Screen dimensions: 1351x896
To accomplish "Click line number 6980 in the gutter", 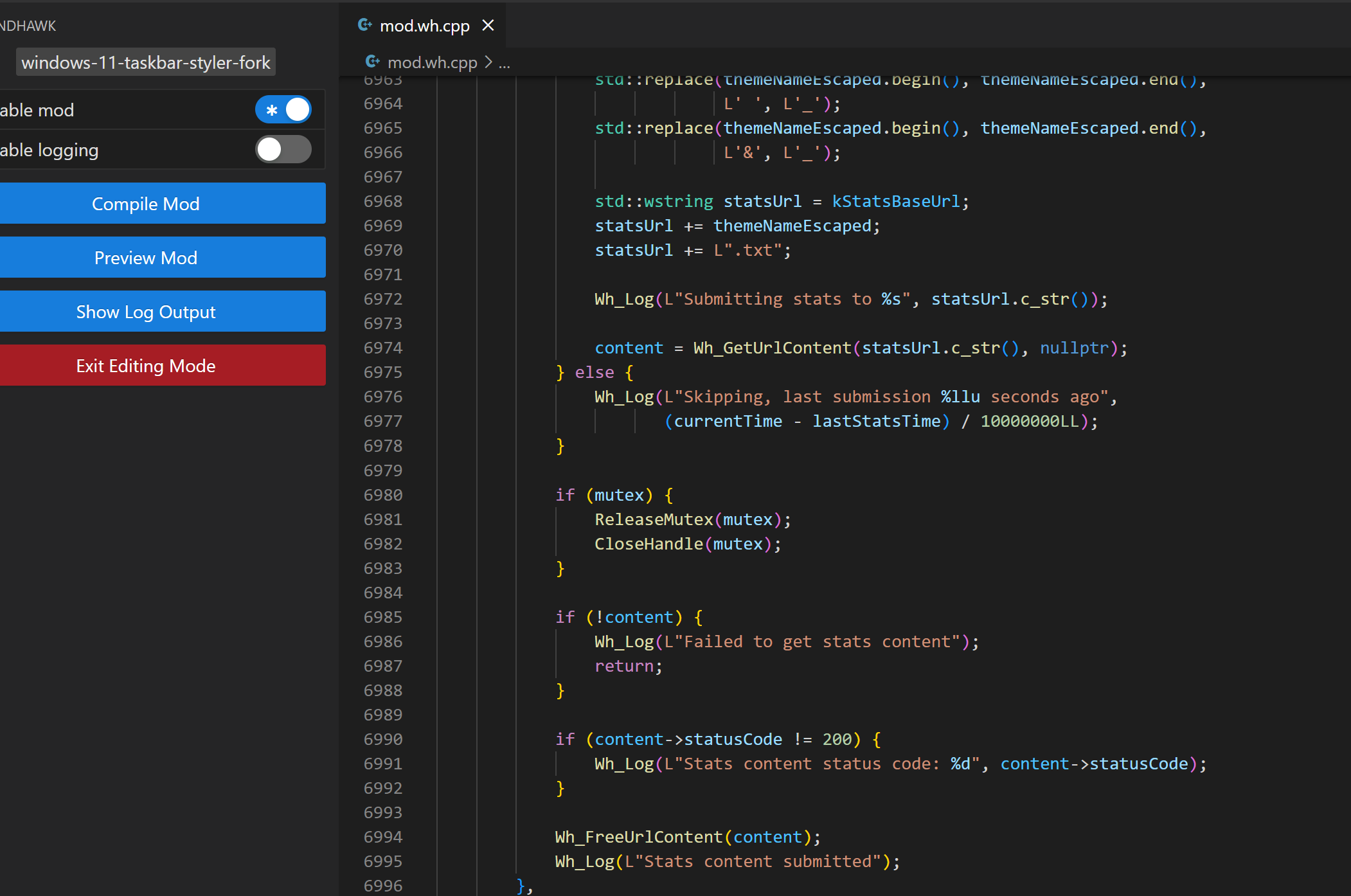I will click(383, 495).
